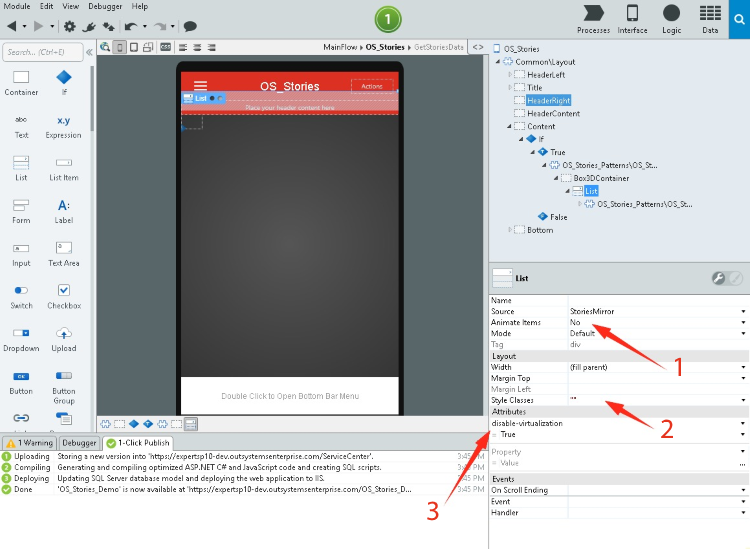Viewport: 750px width, 549px height.
Task: Select the Switch widget in toolbox
Action: [x=21, y=296]
